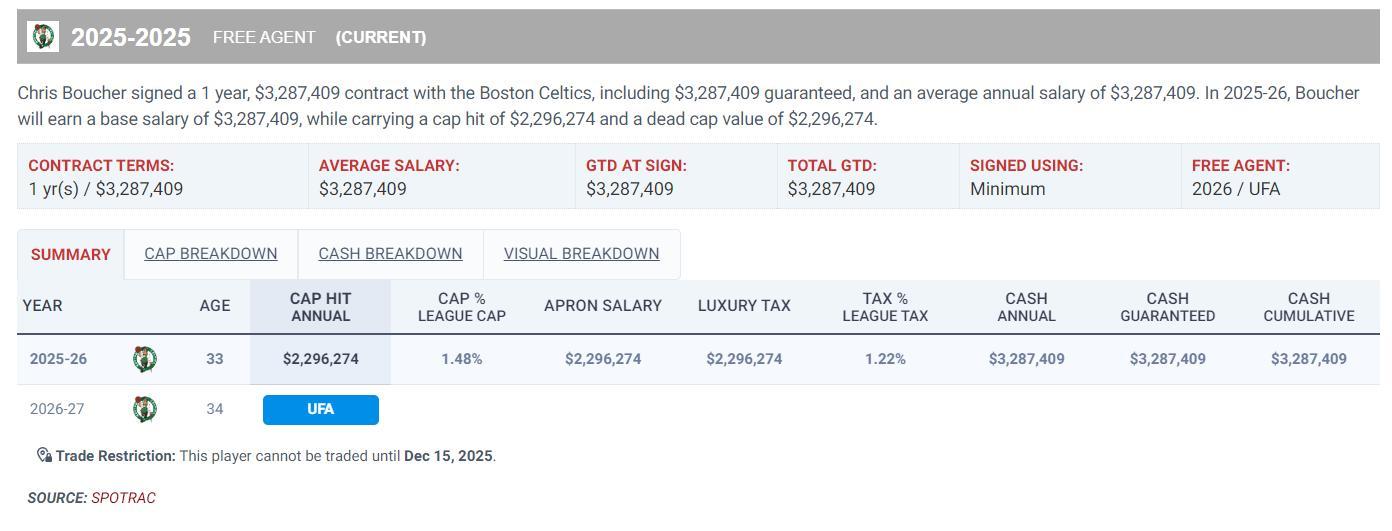Show the Visual Breakdown tab
Viewport: 1392px width, 531px height.
click(x=581, y=254)
